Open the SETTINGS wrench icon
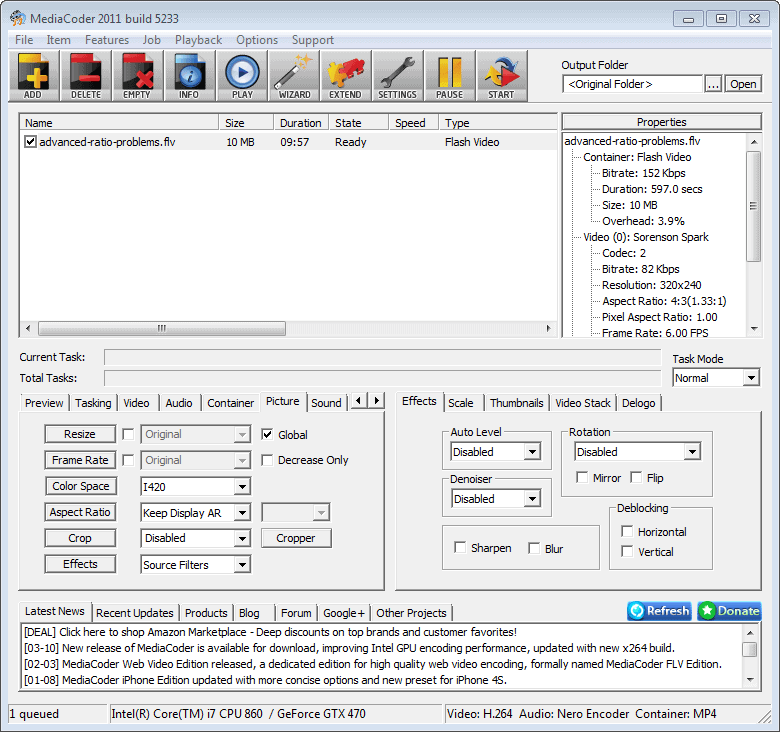 [x=397, y=76]
